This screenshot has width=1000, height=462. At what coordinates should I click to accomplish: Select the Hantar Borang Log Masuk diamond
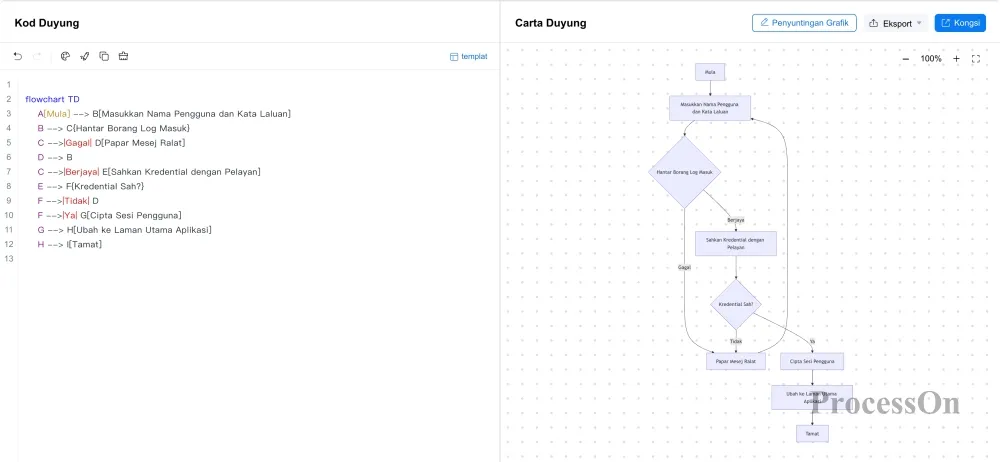(x=684, y=172)
